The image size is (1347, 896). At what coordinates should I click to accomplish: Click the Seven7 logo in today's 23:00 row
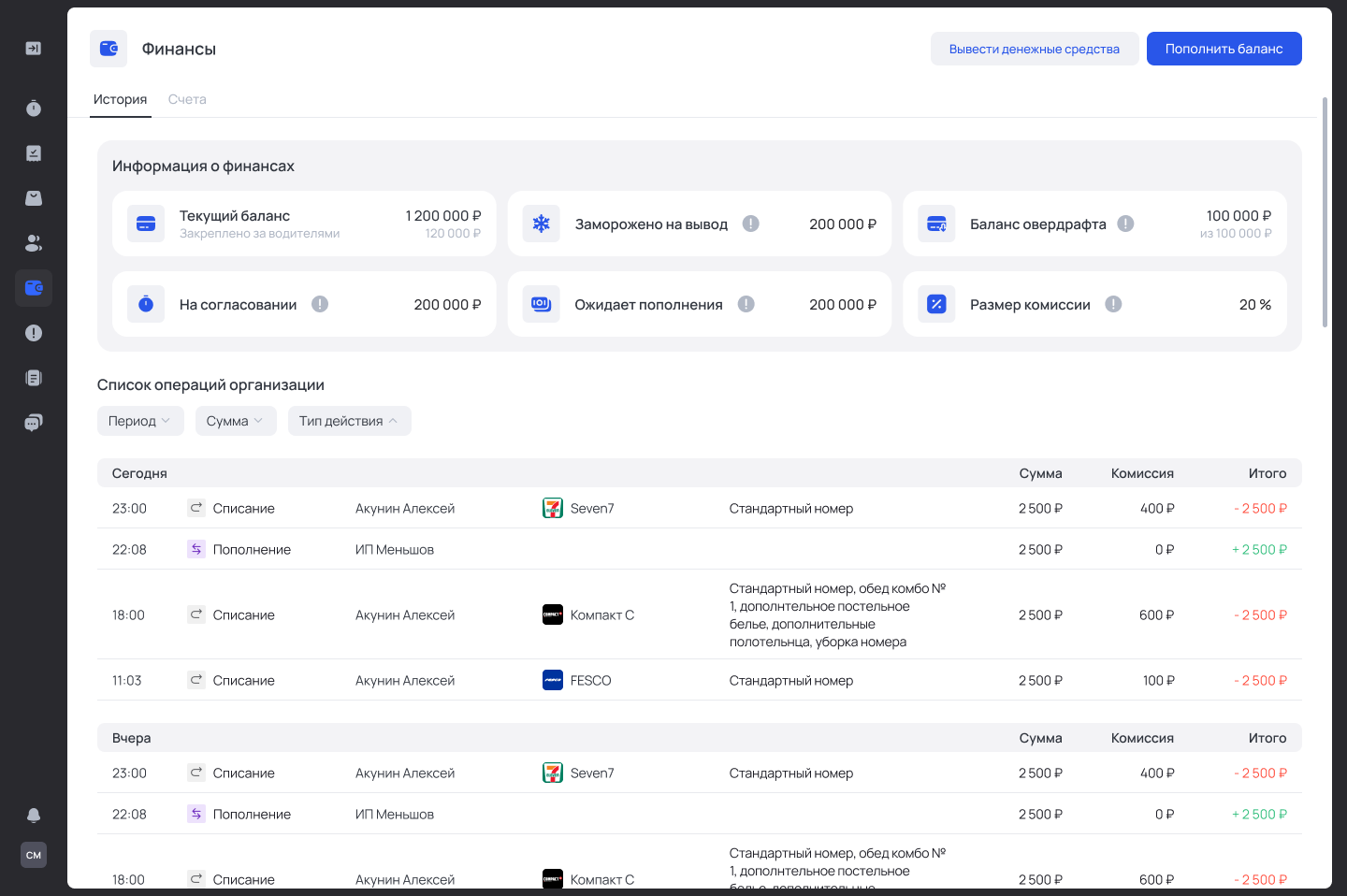(x=553, y=508)
